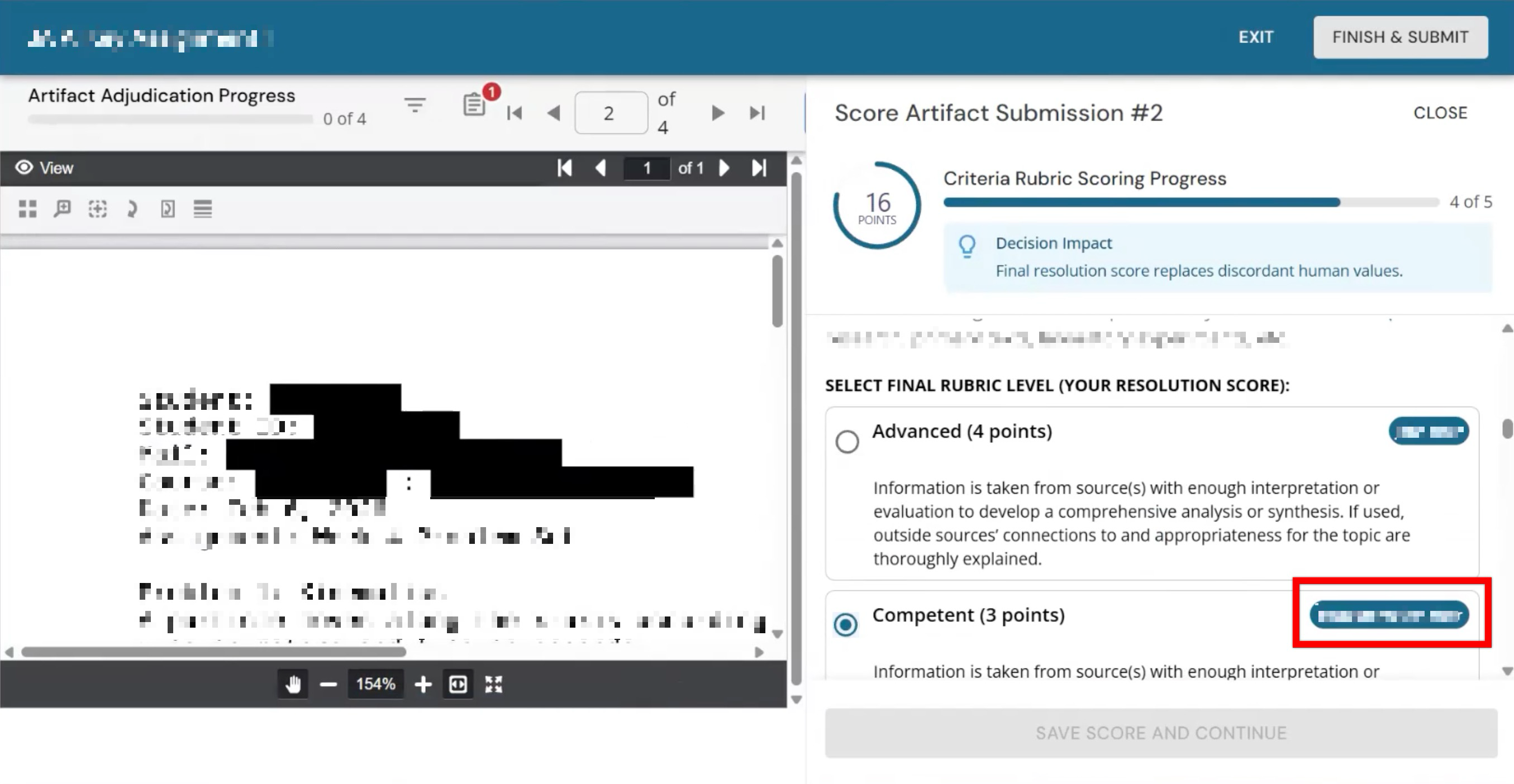Open thumbnail grid view in document toolbar
This screenshot has width=1514, height=784.
pyautogui.click(x=27, y=208)
